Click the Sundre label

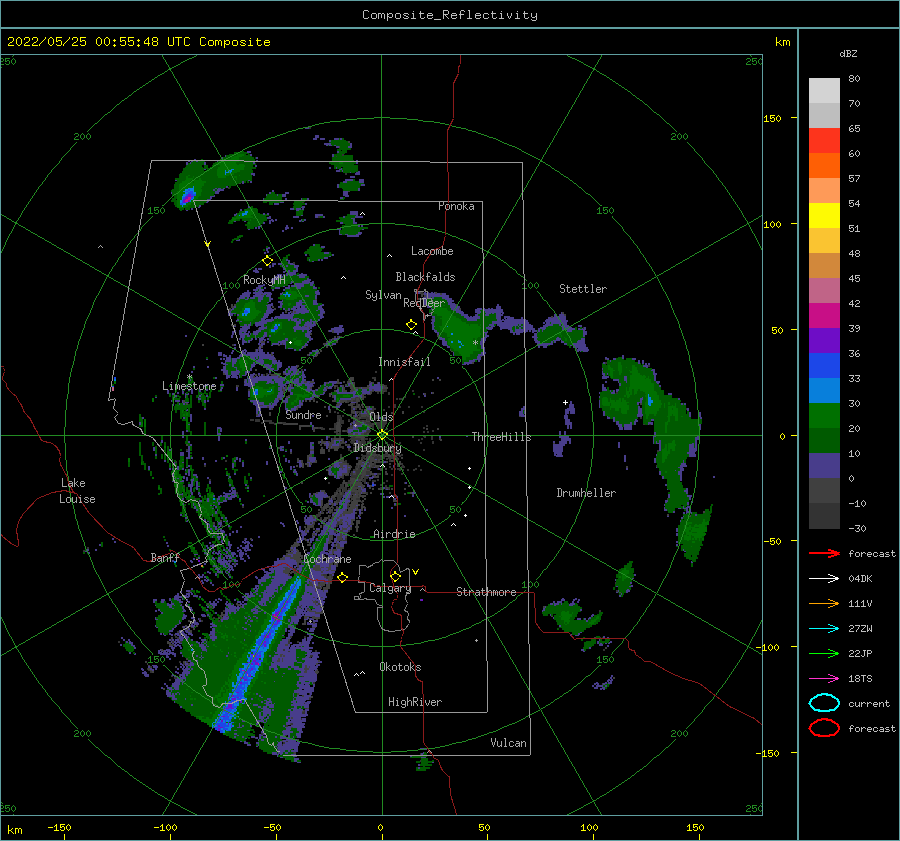(x=303, y=414)
